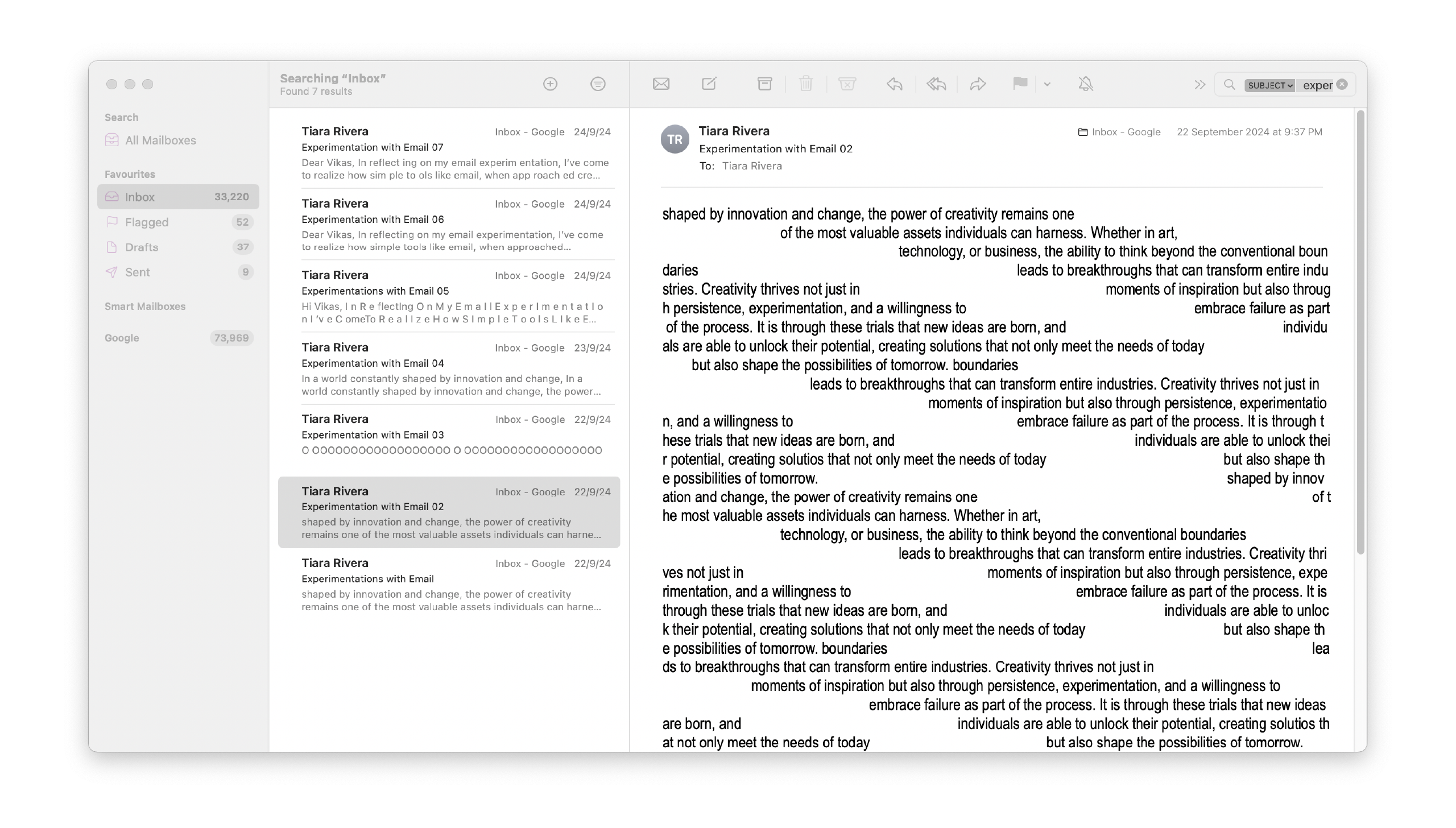Flag the selected message

tap(1020, 84)
